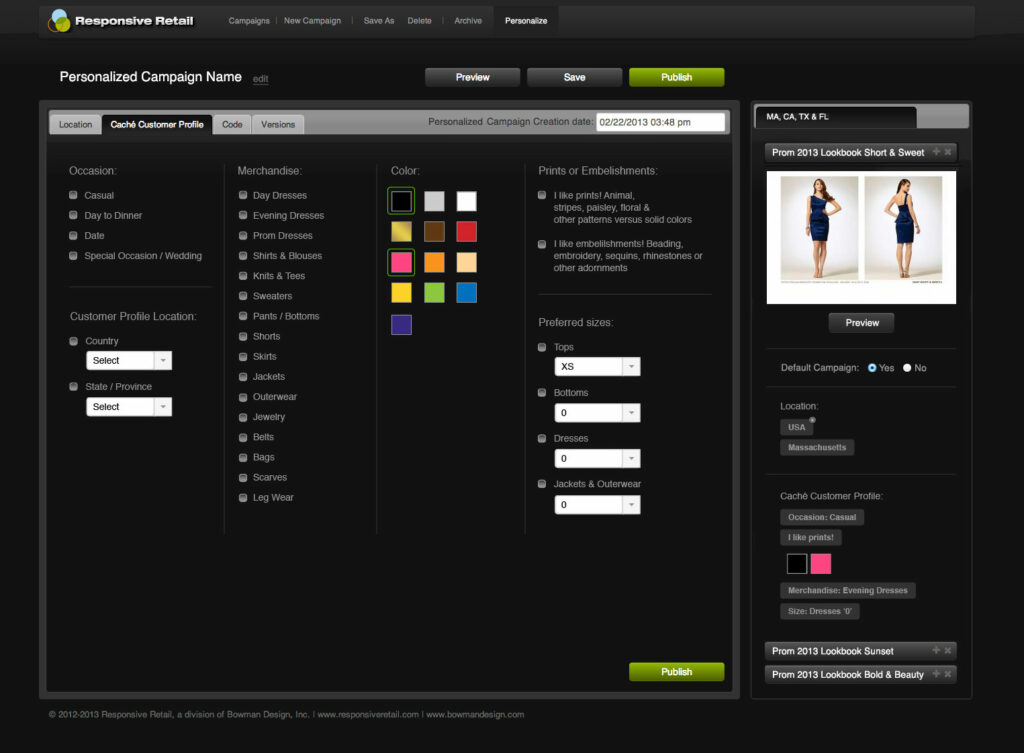The width and height of the screenshot is (1024, 753).
Task: Open the Tops size dropdown showing XS
Action: (x=598, y=366)
